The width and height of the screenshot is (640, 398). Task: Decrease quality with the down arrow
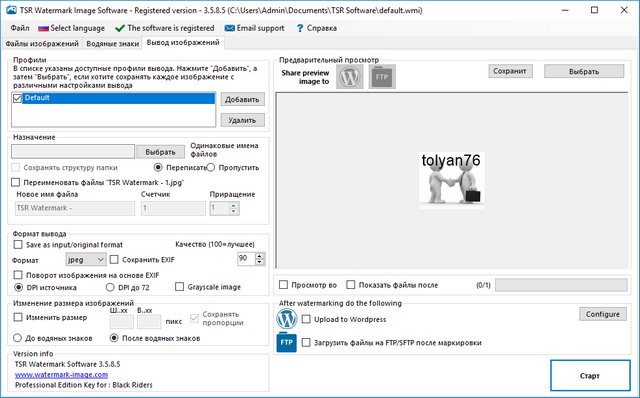tap(260, 262)
